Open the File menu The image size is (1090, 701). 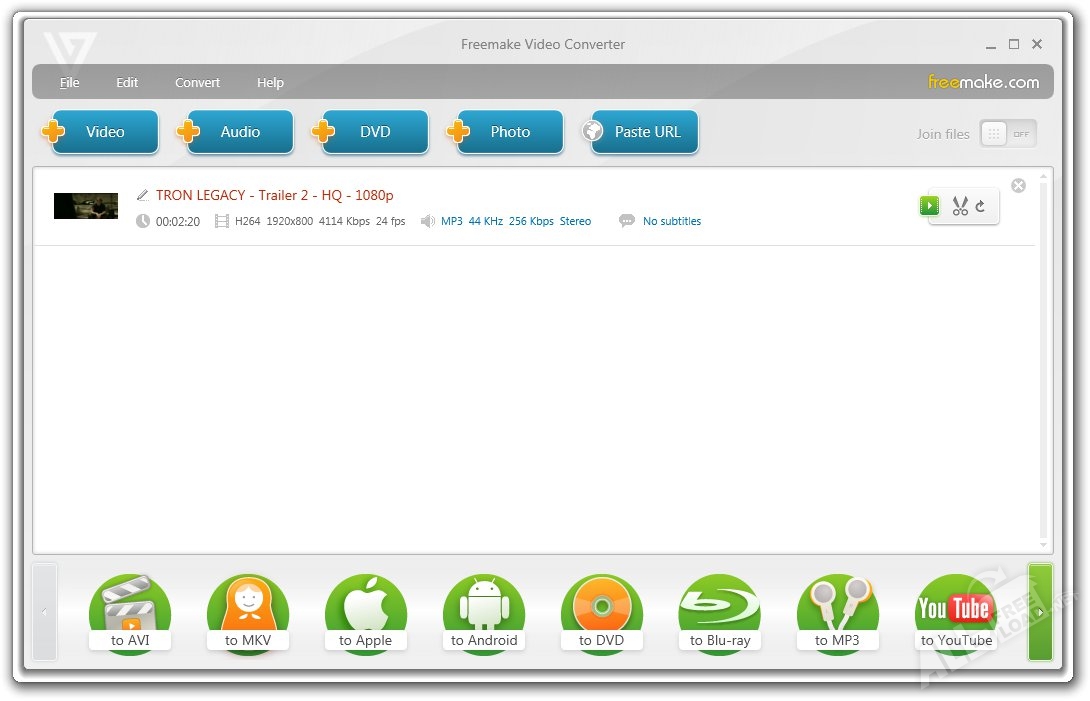pos(70,83)
